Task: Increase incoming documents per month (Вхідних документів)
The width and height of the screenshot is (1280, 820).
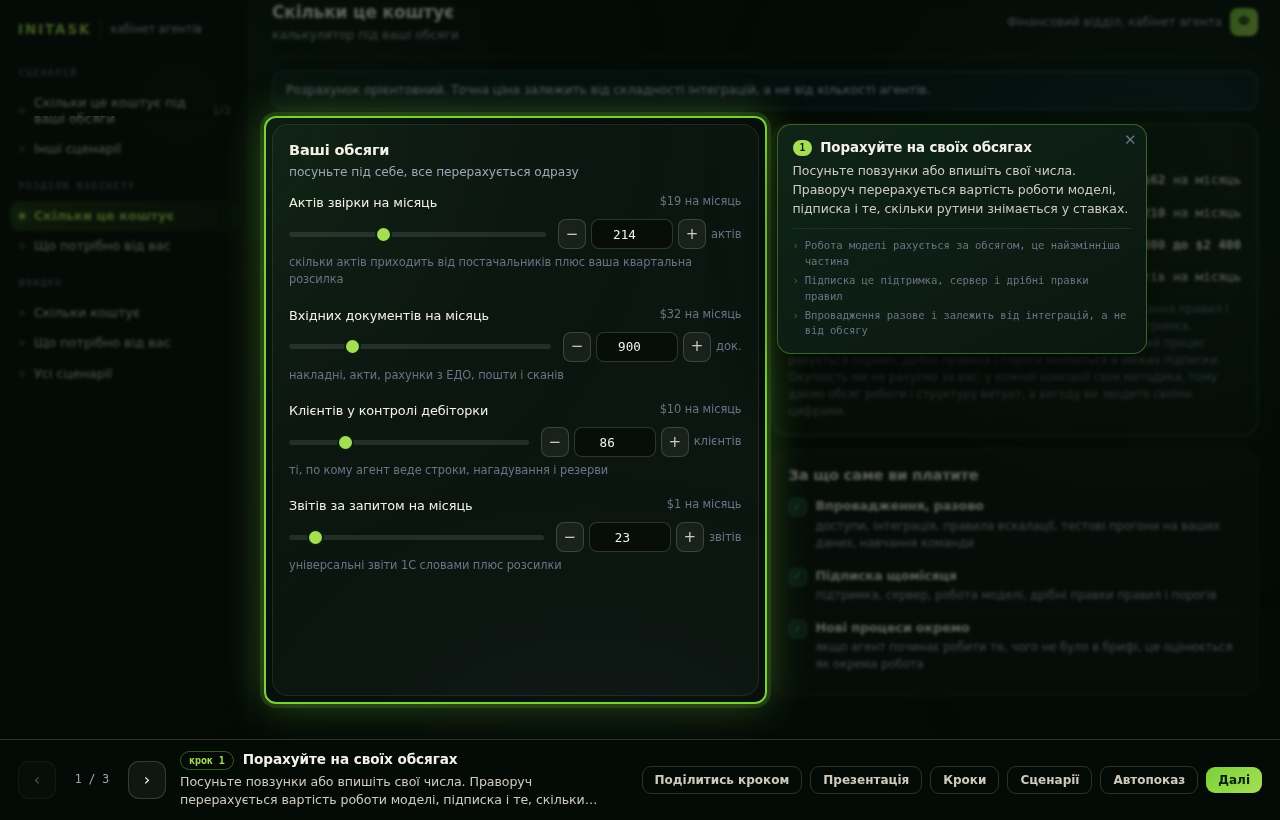Action: tap(697, 347)
